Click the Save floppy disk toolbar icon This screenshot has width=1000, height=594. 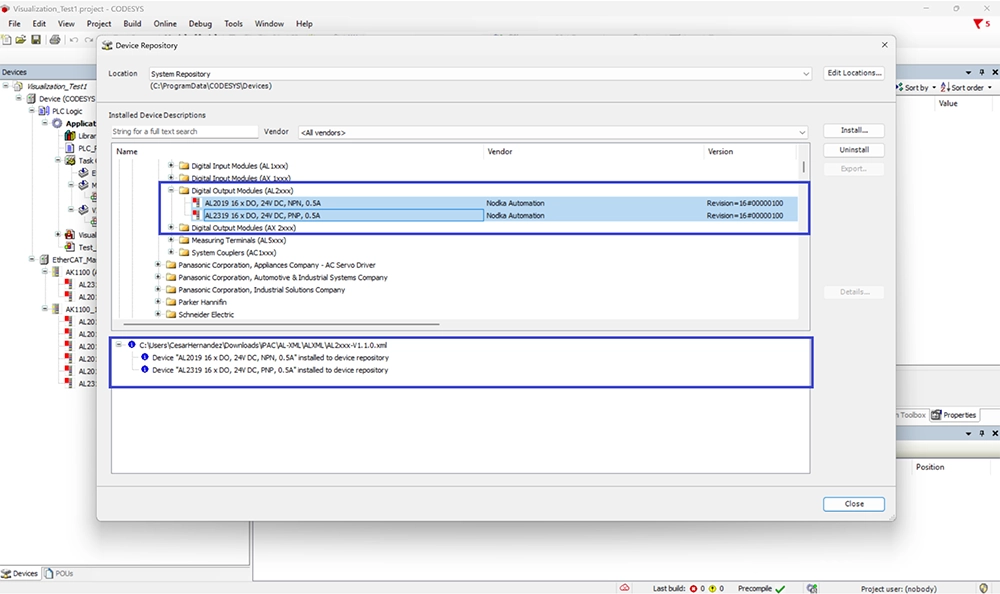(x=36, y=40)
